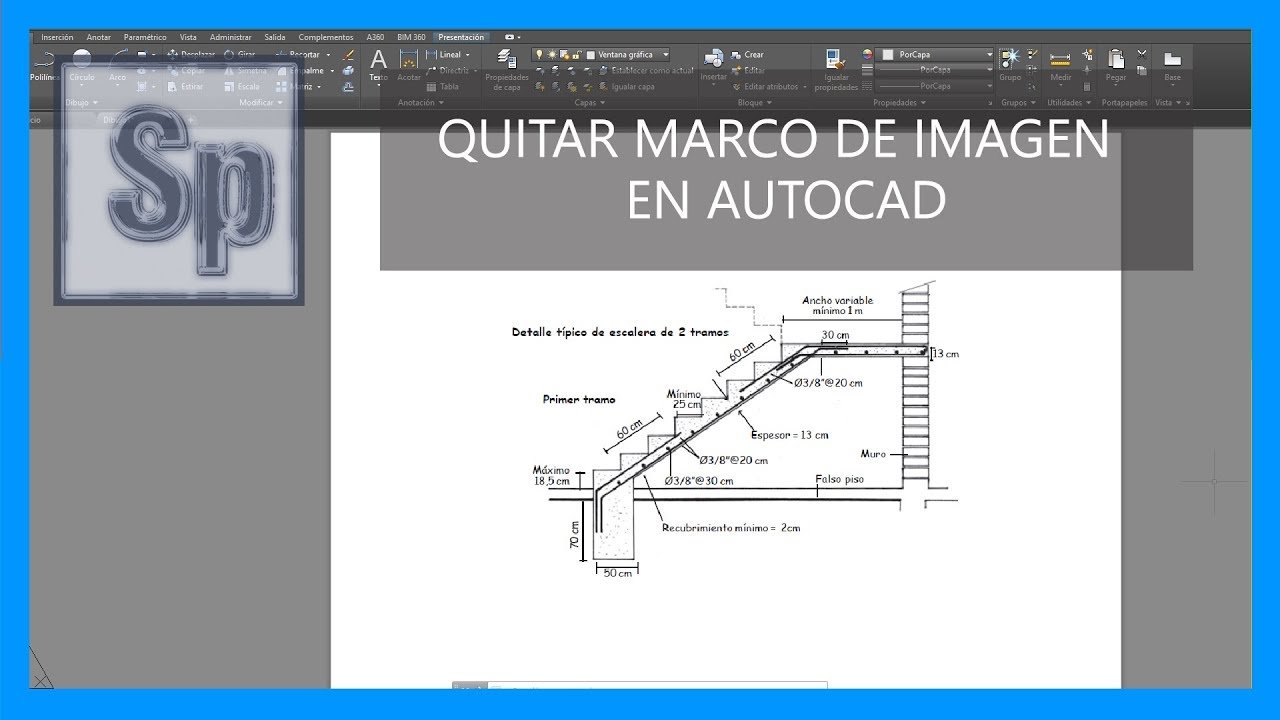1280x720 pixels.
Task: Select the Polilínea draw tool
Action: [x=44, y=65]
